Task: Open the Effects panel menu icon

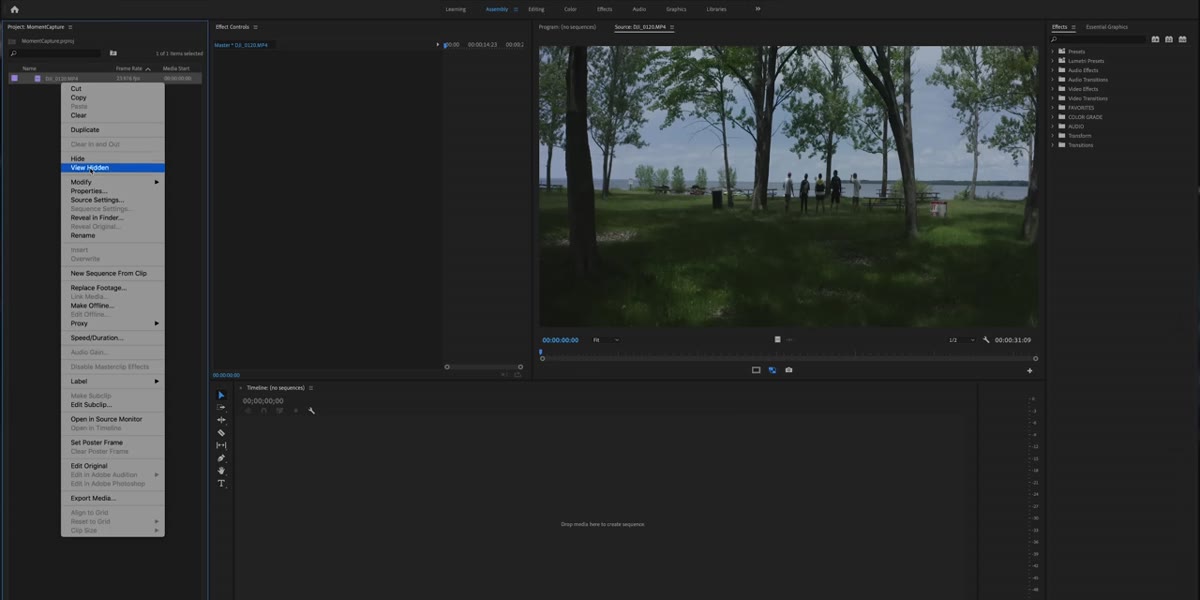Action: [1075, 27]
